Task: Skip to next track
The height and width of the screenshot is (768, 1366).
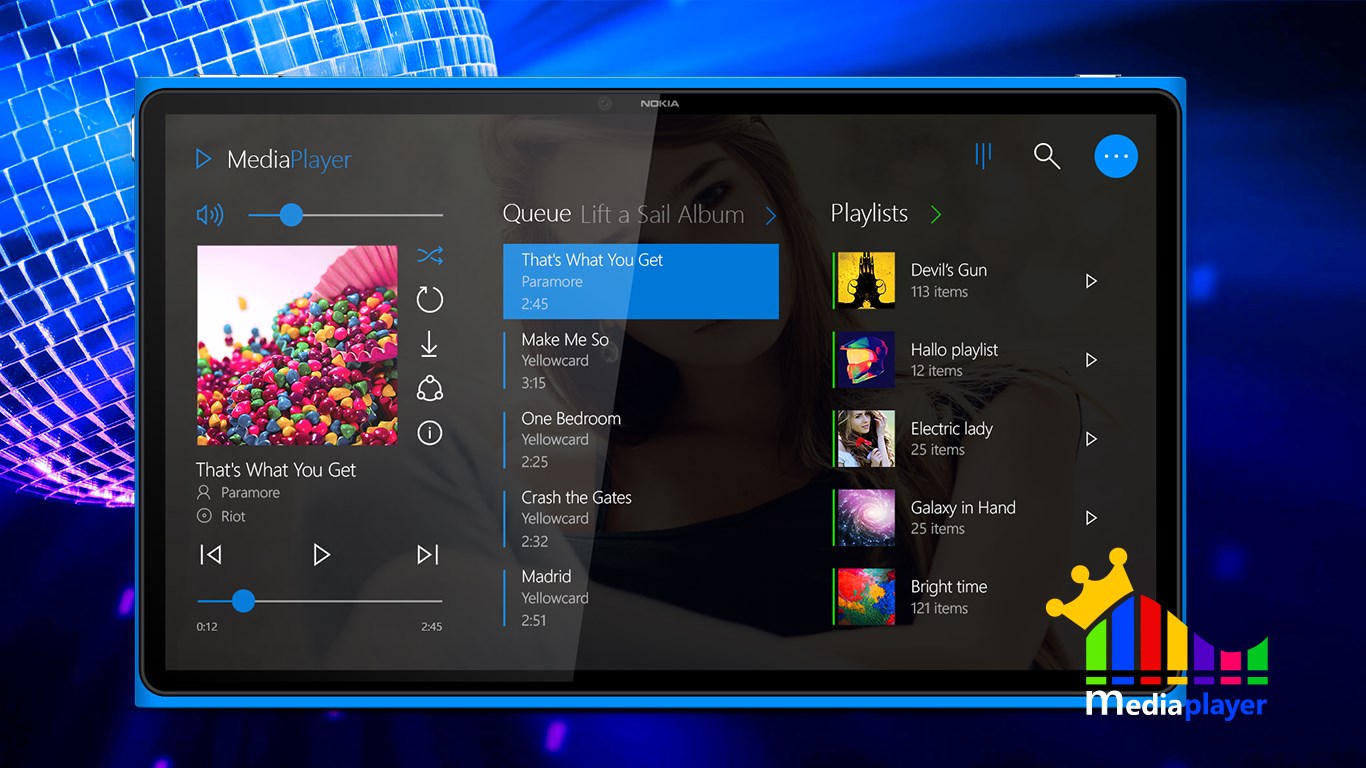Action: tap(428, 554)
